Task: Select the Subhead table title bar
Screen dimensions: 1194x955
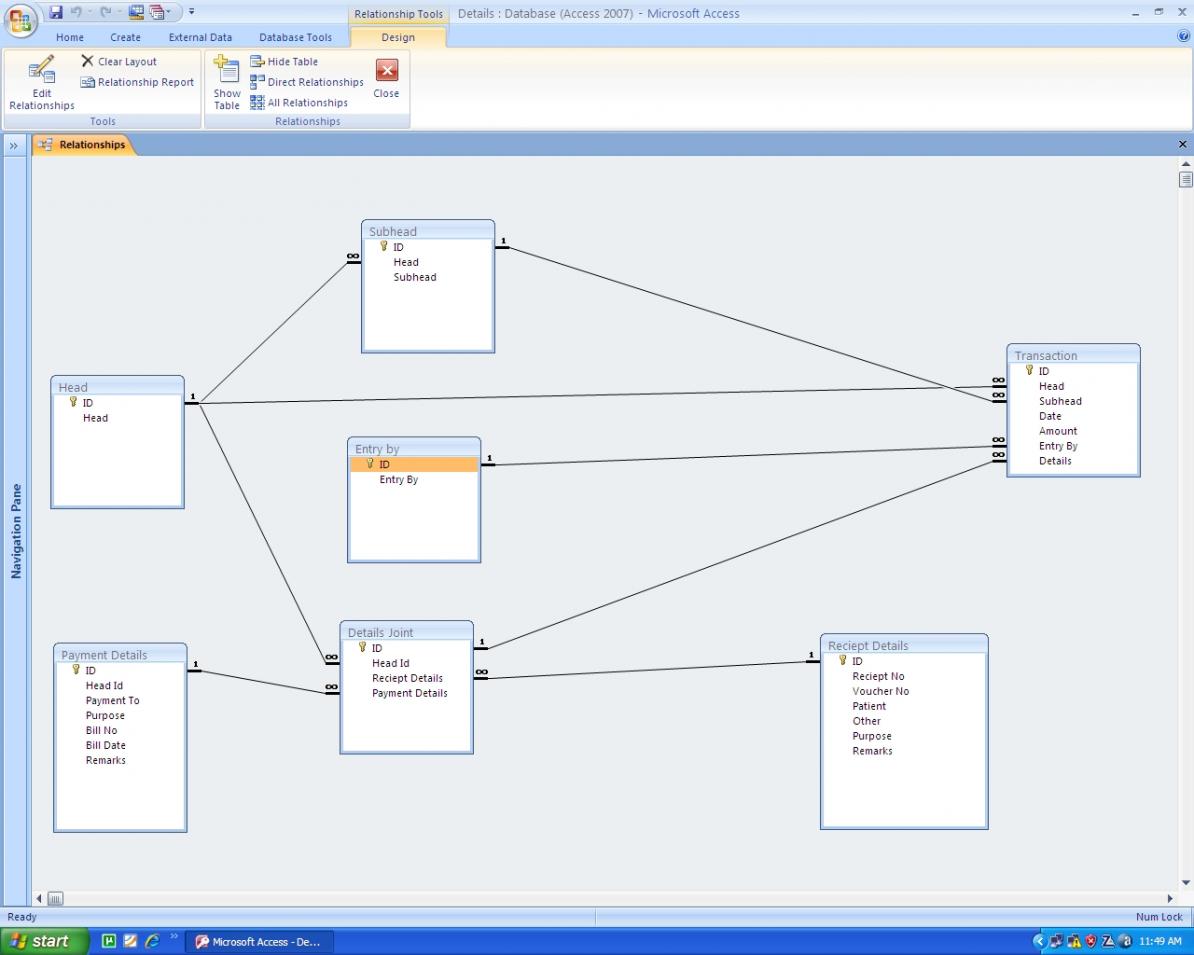Action: [428, 231]
